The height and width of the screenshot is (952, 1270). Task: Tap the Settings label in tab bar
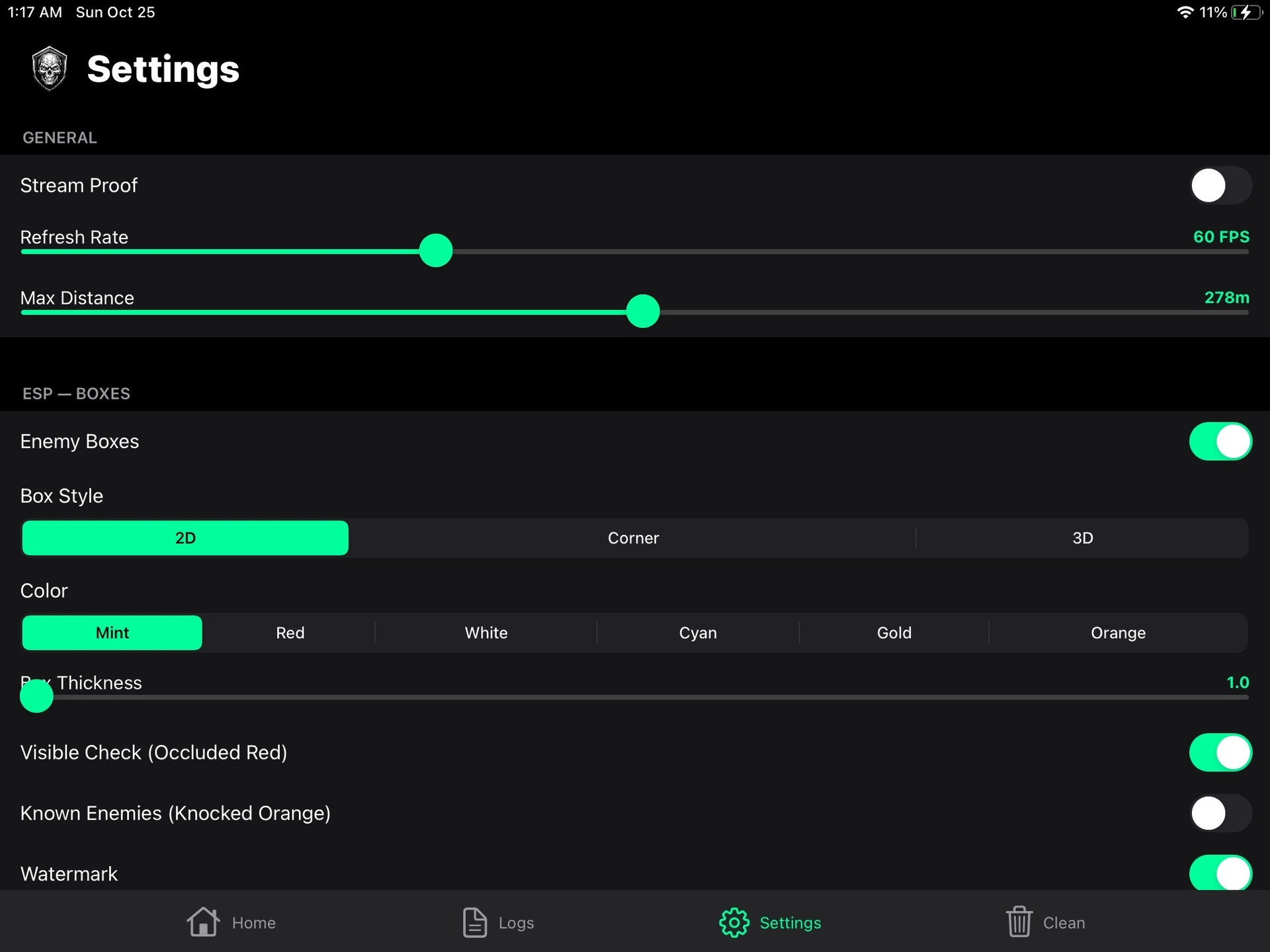(x=790, y=923)
